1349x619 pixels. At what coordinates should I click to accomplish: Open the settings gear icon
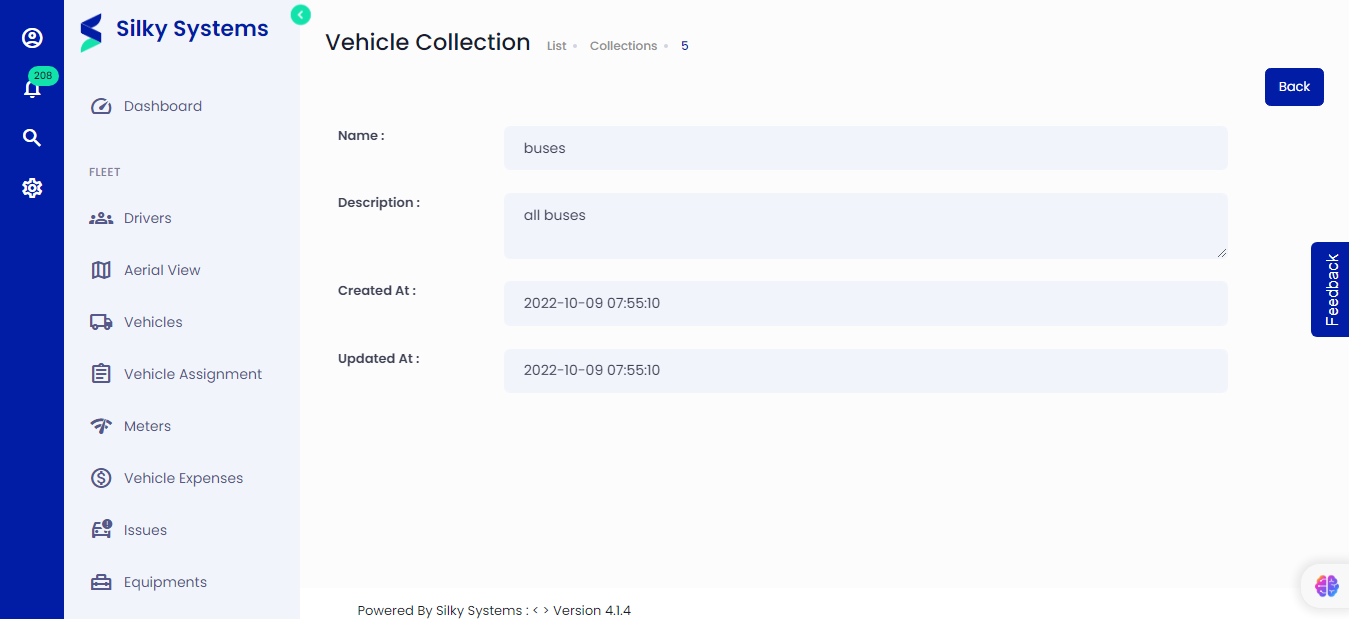coord(32,187)
